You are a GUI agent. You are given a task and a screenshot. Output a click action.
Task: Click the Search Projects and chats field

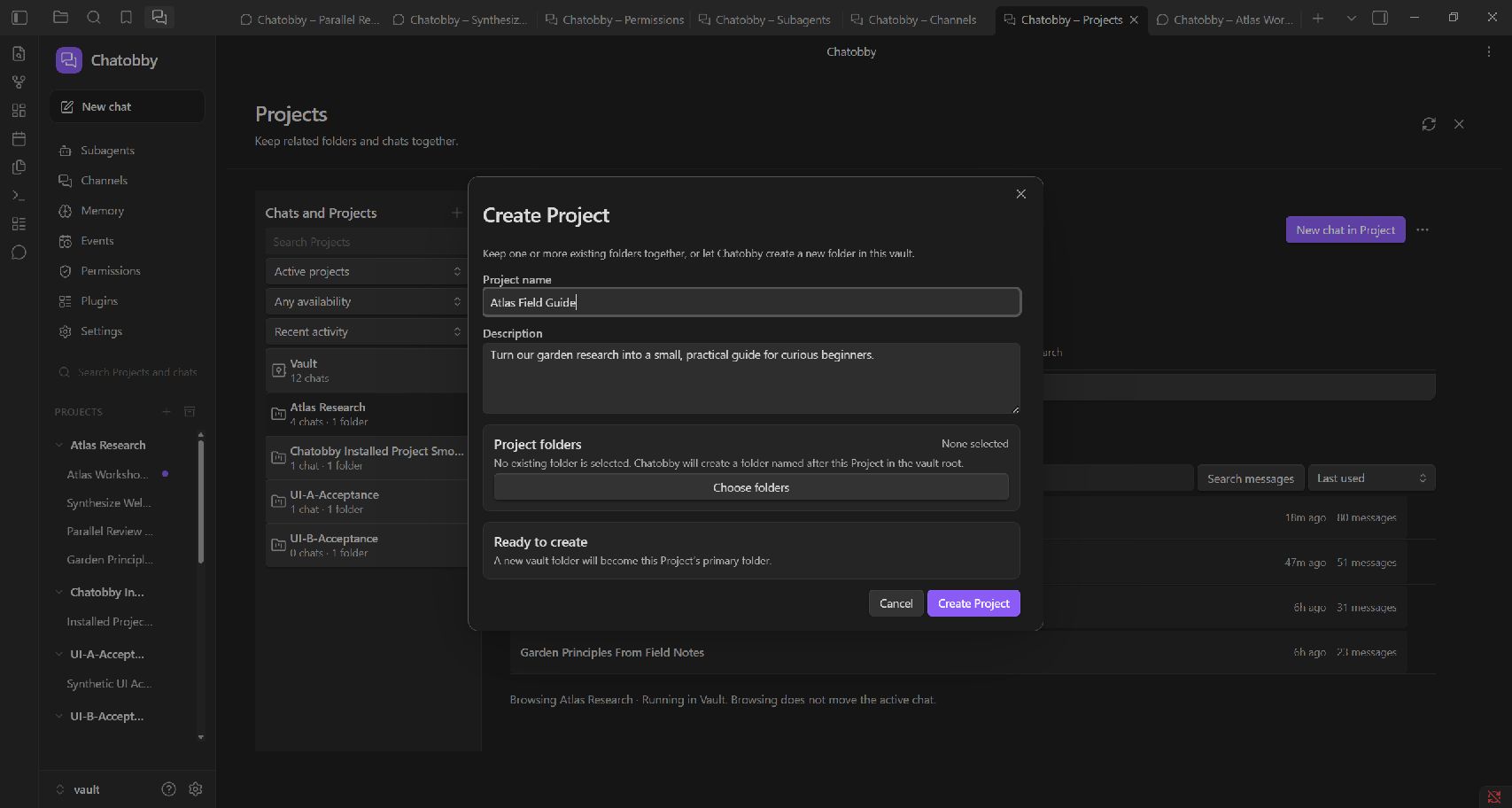tap(128, 372)
